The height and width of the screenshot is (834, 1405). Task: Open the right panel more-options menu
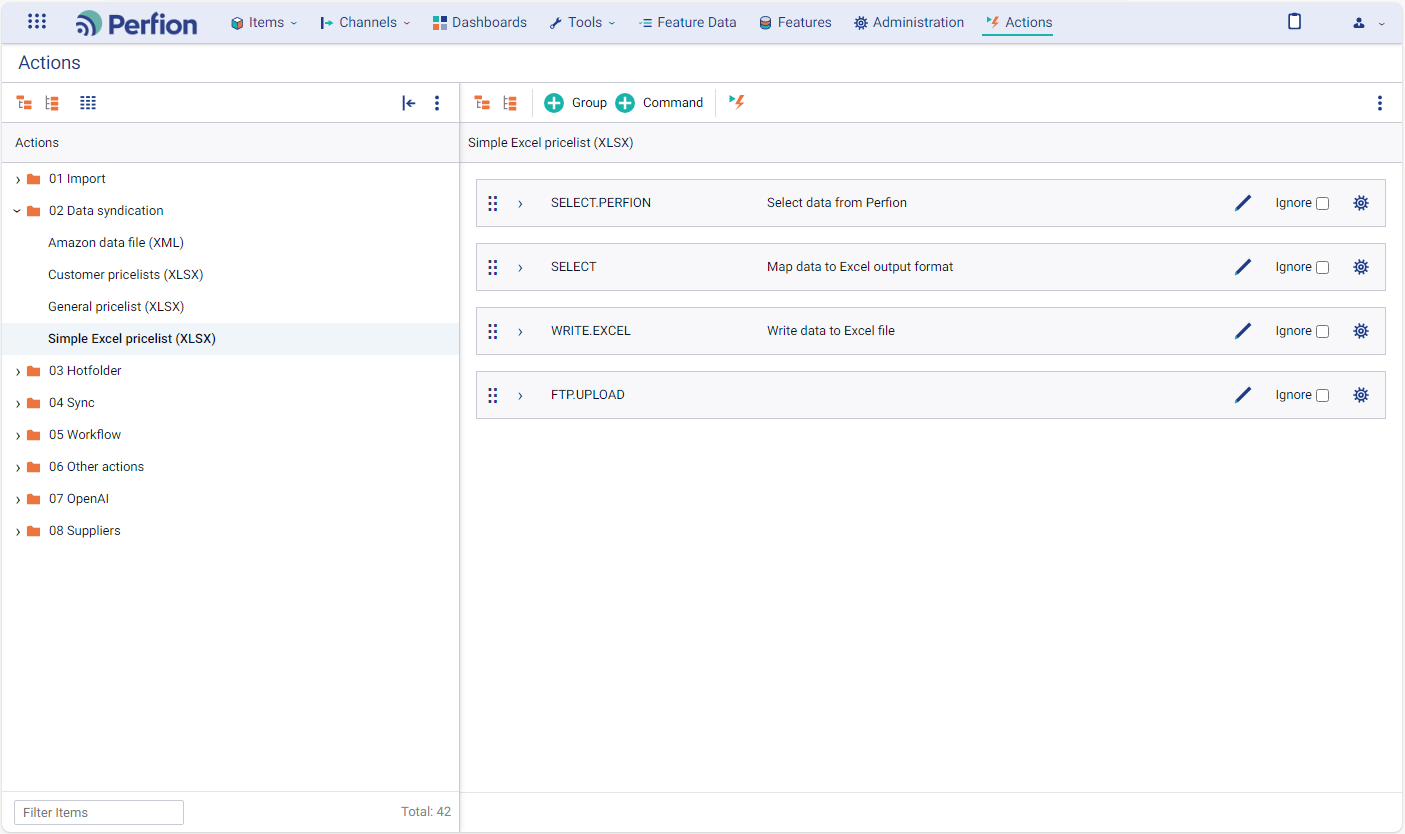(1380, 103)
